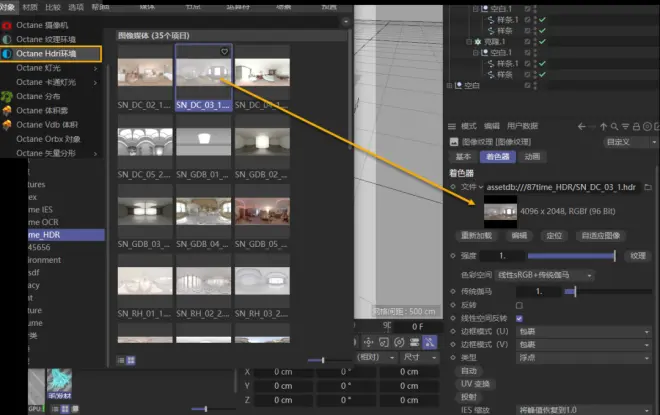660x415 pixels.
Task: Toggle keyframe diamond next to 类型
Action: tap(453, 357)
